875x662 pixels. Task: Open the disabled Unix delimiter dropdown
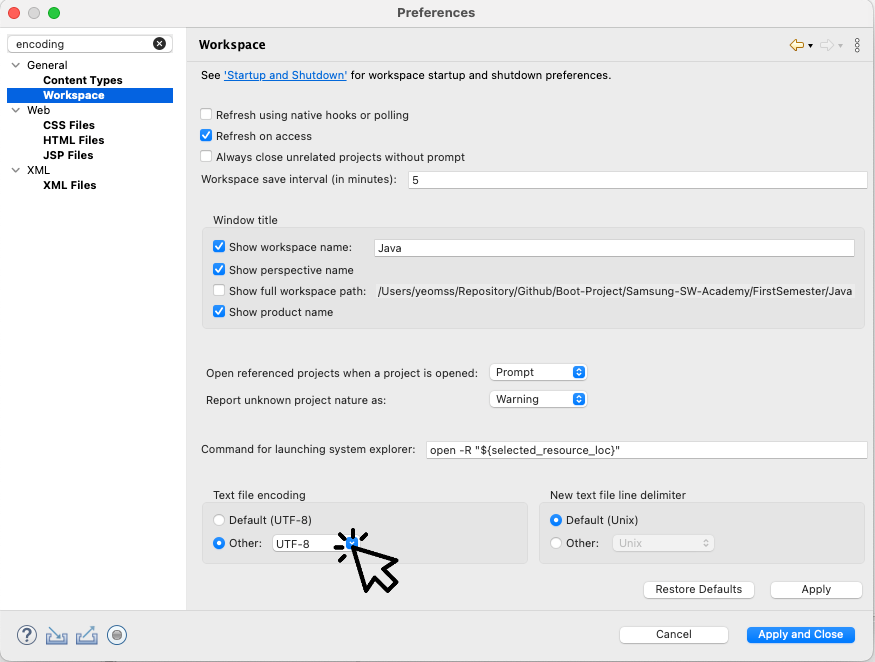(663, 543)
